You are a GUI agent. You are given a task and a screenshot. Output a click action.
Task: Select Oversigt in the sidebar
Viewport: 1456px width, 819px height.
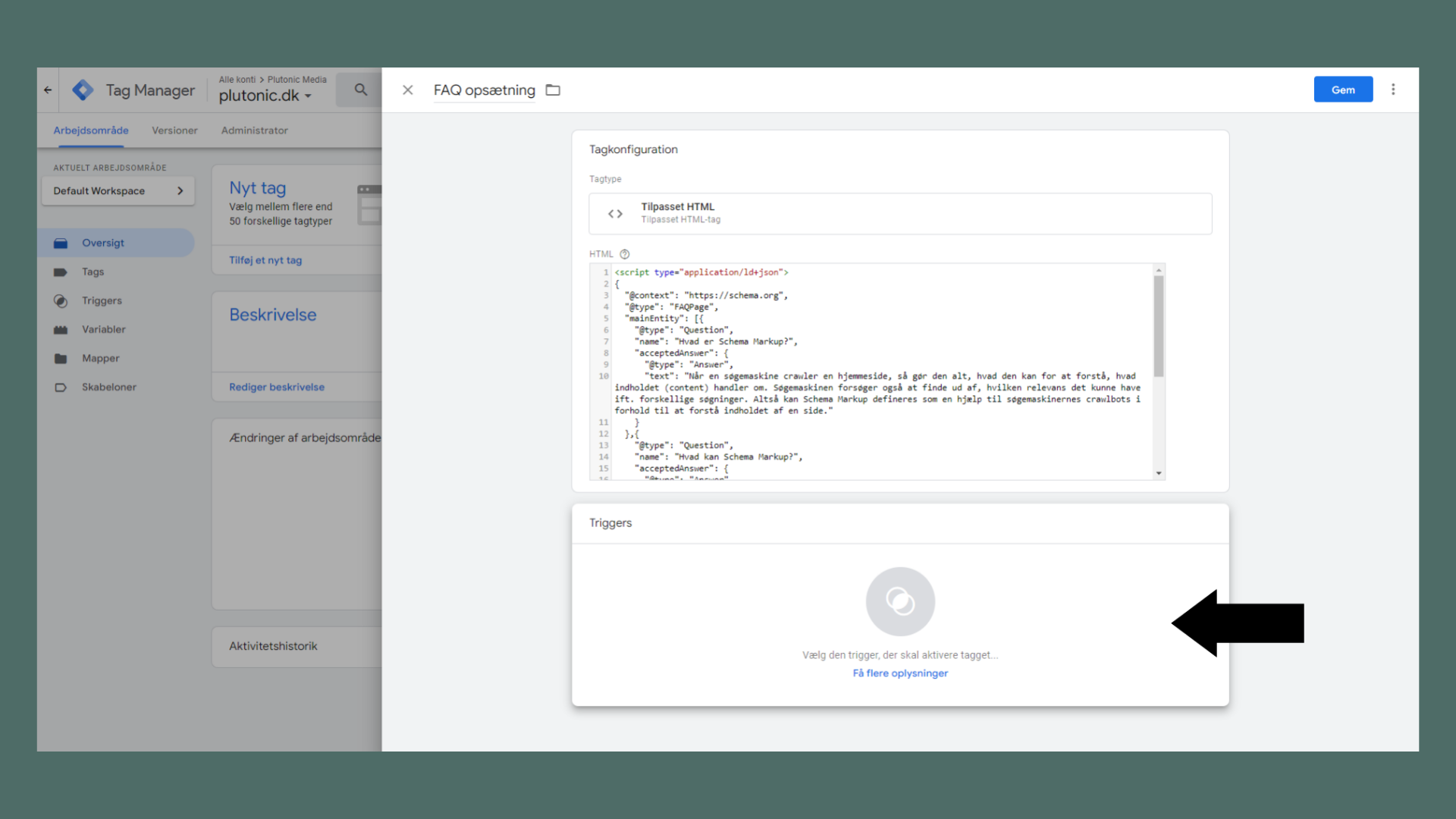pos(118,243)
